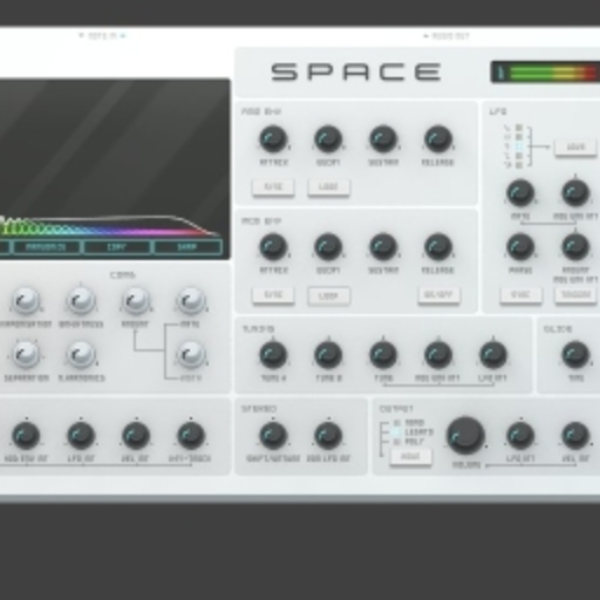This screenshot has height=600, width=600.
Task: Click the white N.HARMONICS knob
Action: tap(81, 355)
